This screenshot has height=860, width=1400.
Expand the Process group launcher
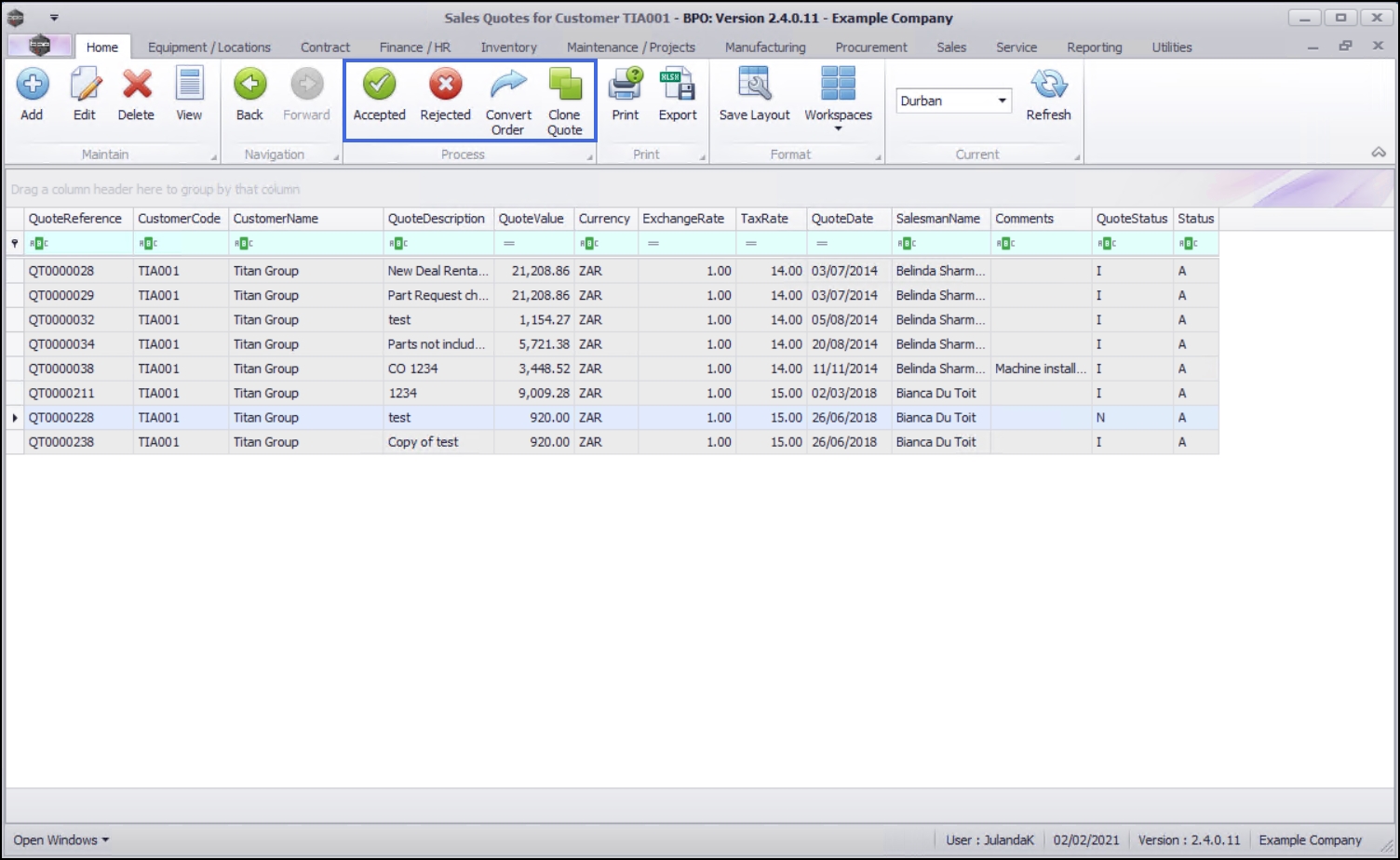[589, 157]
